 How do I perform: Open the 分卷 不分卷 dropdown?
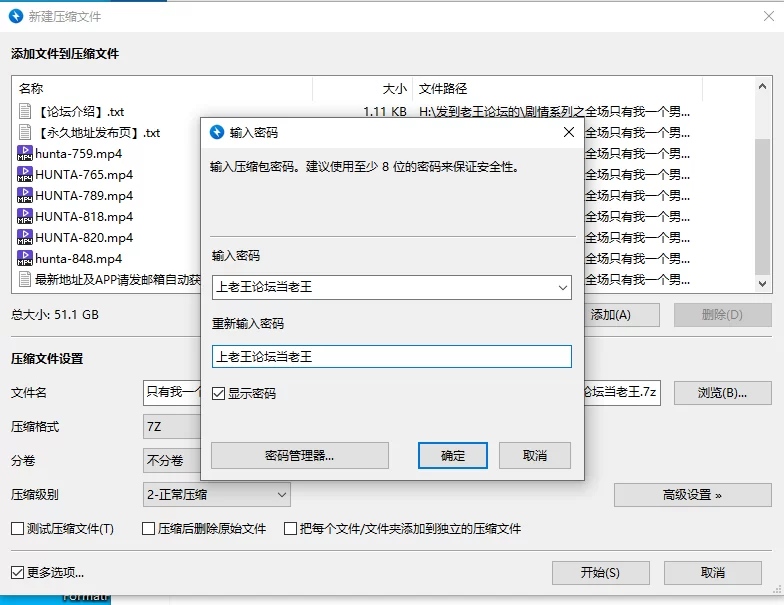tap(172, 460)
